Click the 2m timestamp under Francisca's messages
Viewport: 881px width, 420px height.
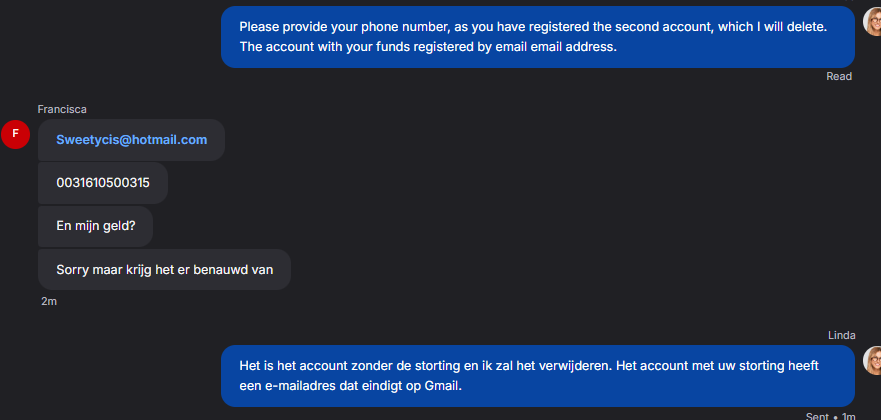click(49, 301)
